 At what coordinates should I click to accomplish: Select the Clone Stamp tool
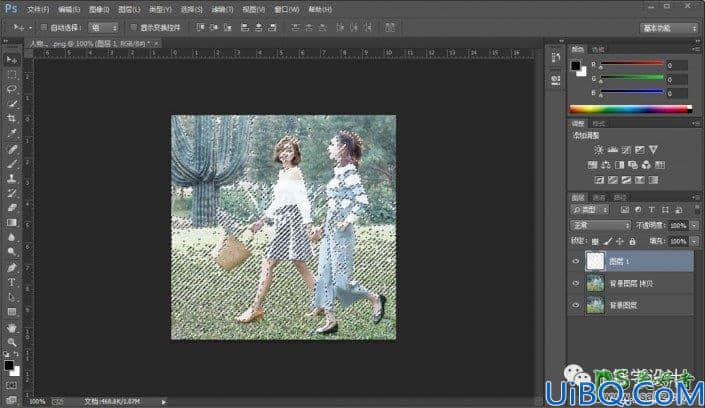click(12, 179)
